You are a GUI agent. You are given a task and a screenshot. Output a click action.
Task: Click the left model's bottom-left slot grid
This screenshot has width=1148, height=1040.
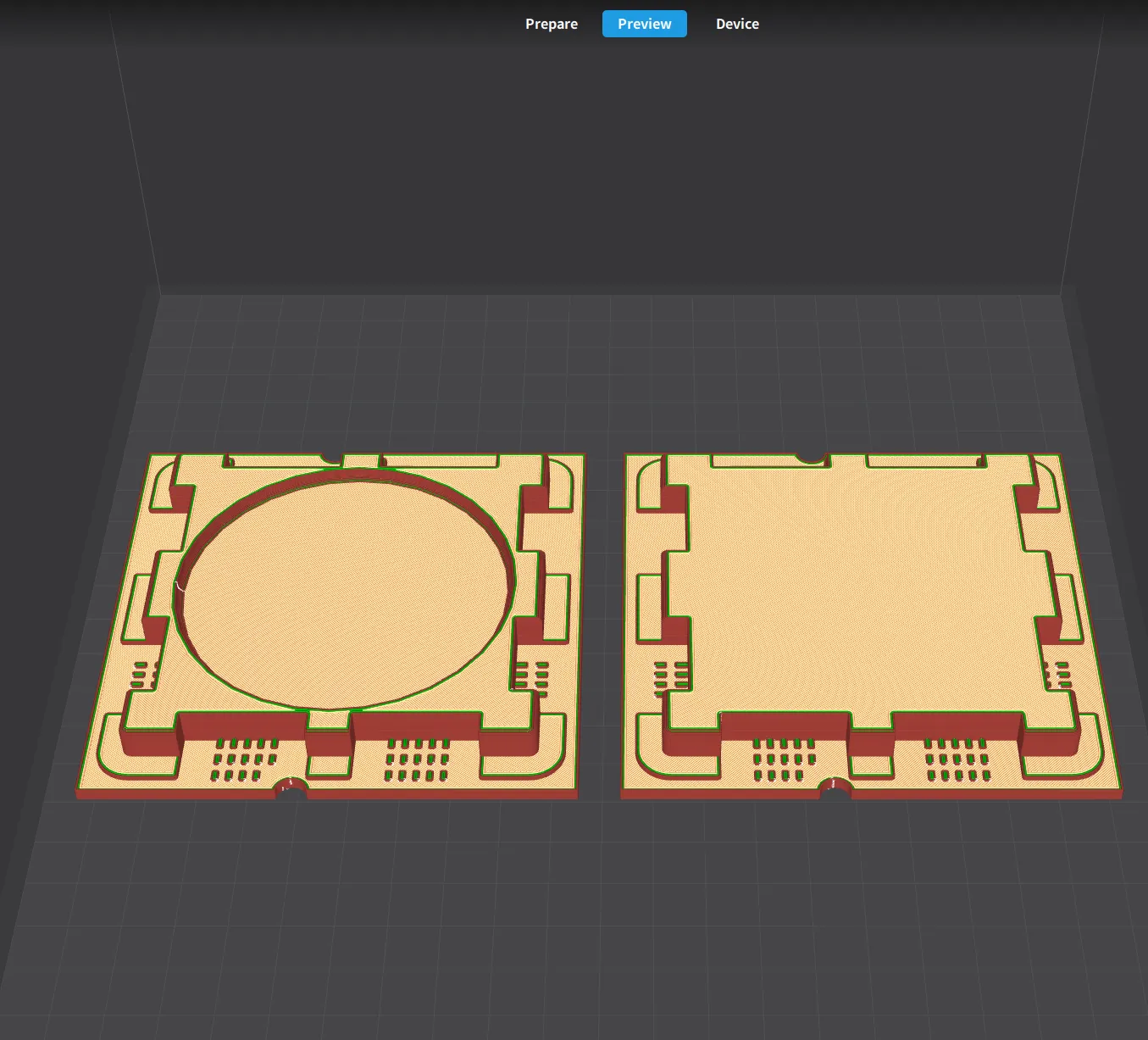(x=244, y=759)
